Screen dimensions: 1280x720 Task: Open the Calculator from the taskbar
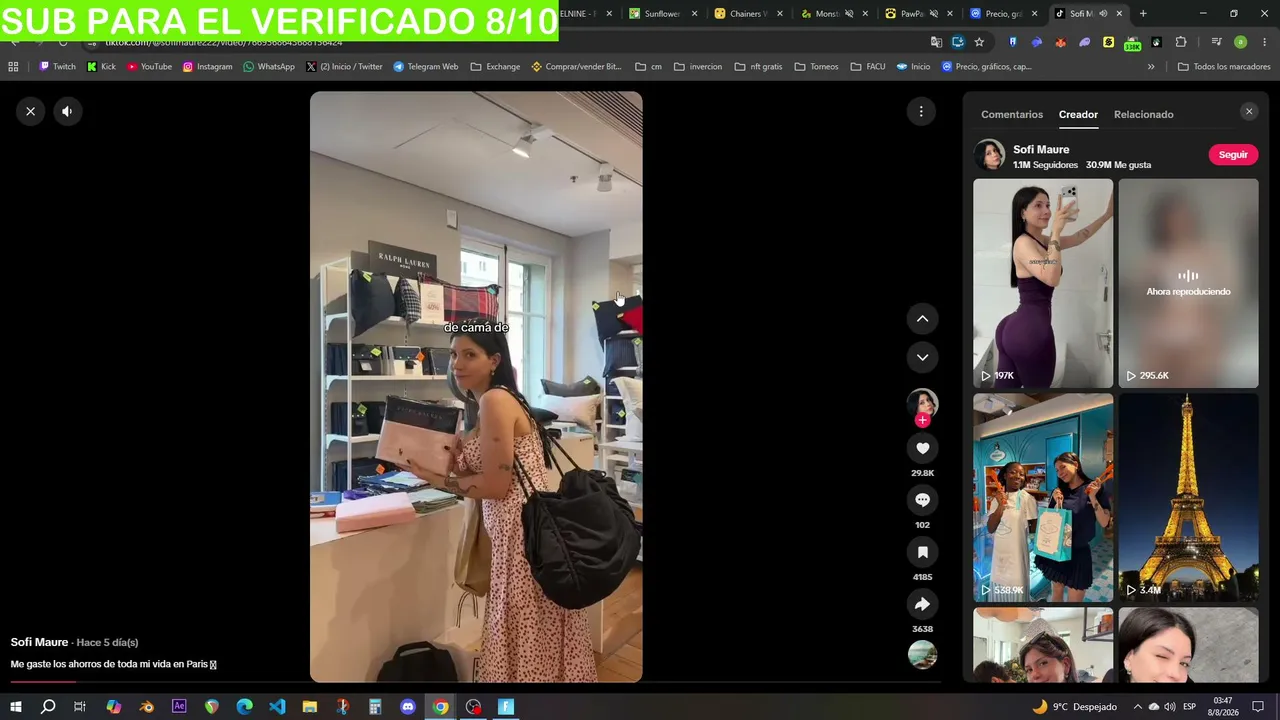375,707
